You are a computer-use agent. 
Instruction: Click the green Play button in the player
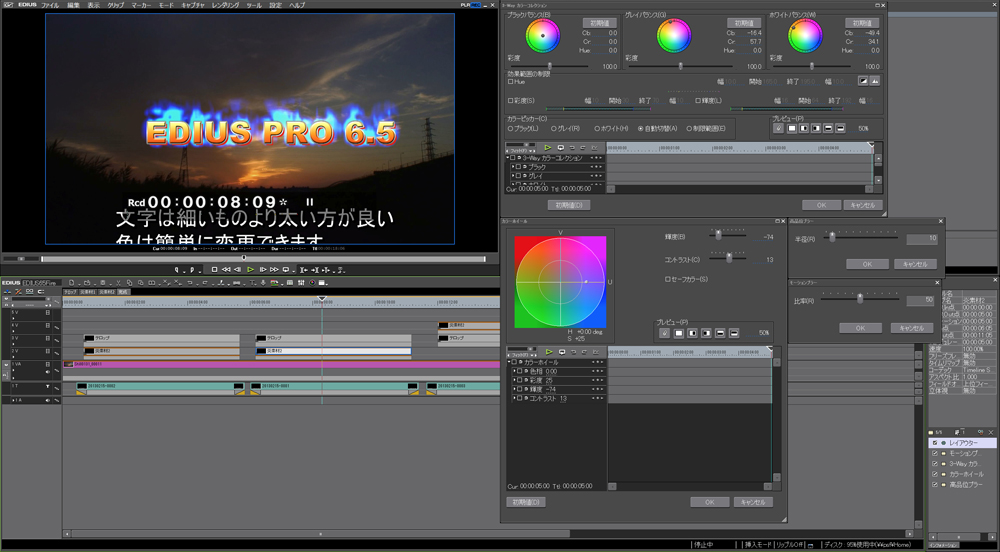251,270
